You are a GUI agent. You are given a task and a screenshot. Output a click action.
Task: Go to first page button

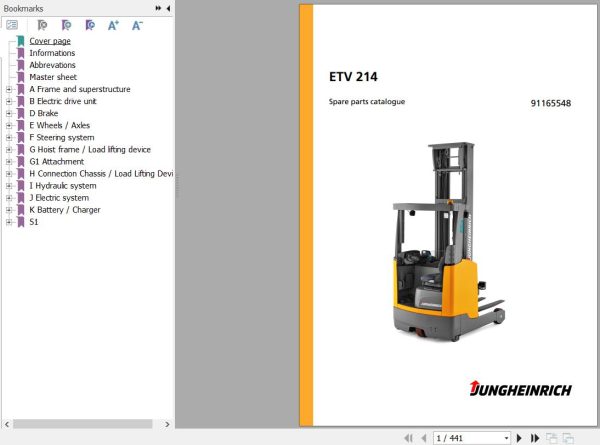[x=409, y=438]
